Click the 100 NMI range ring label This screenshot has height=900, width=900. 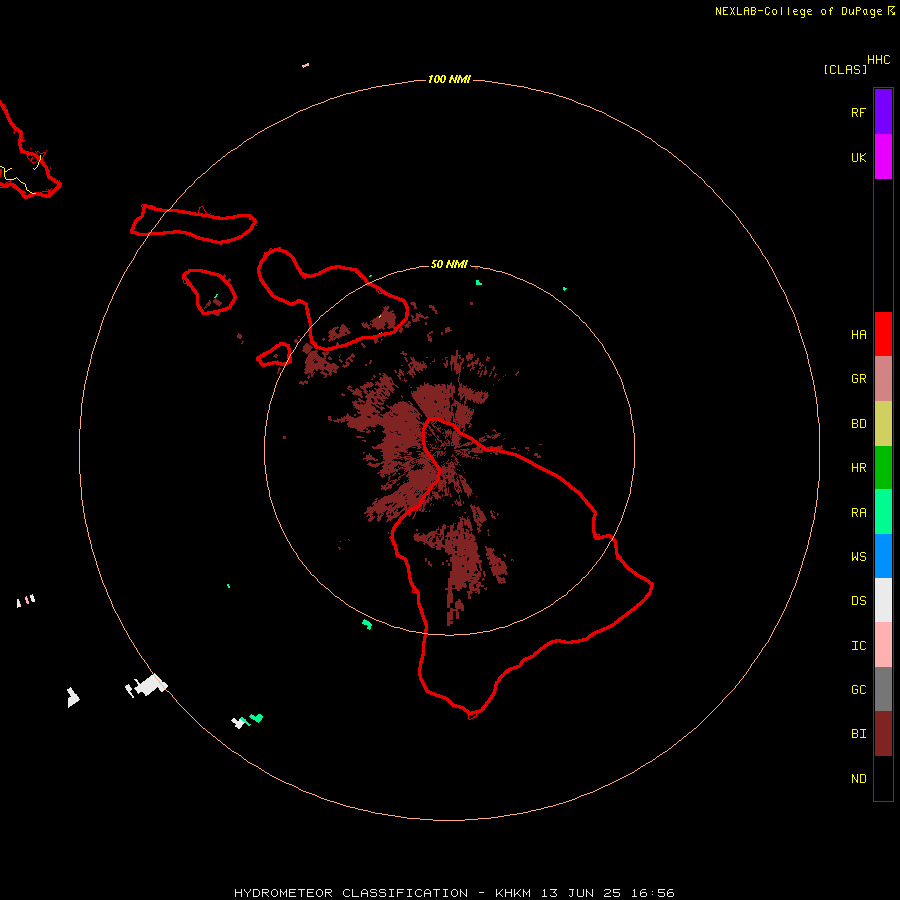(x=449, y=79)
